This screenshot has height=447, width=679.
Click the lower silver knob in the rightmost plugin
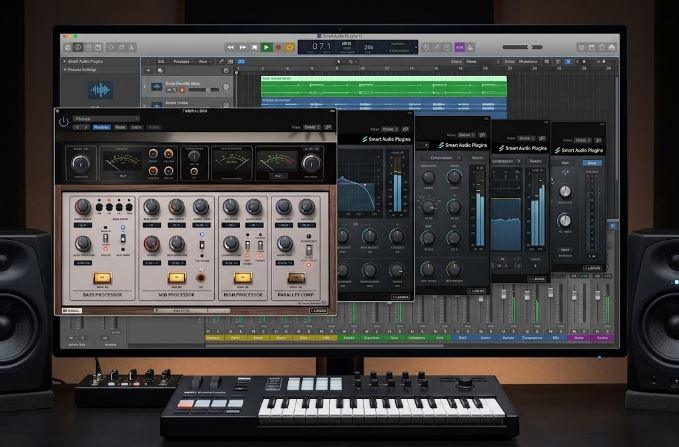[x=565, y=220]
